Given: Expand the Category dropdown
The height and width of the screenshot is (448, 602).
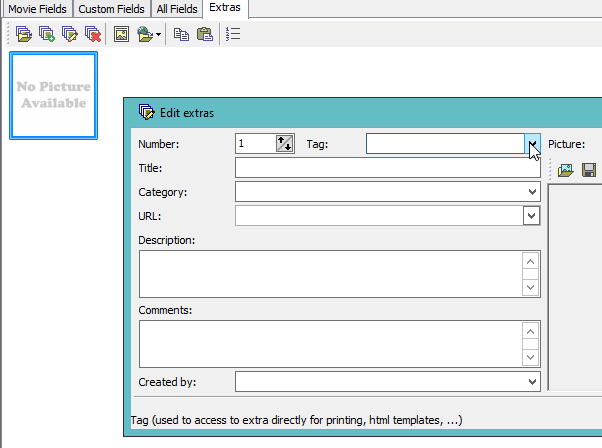Looking at the screenshot, I should click(532, 191).
